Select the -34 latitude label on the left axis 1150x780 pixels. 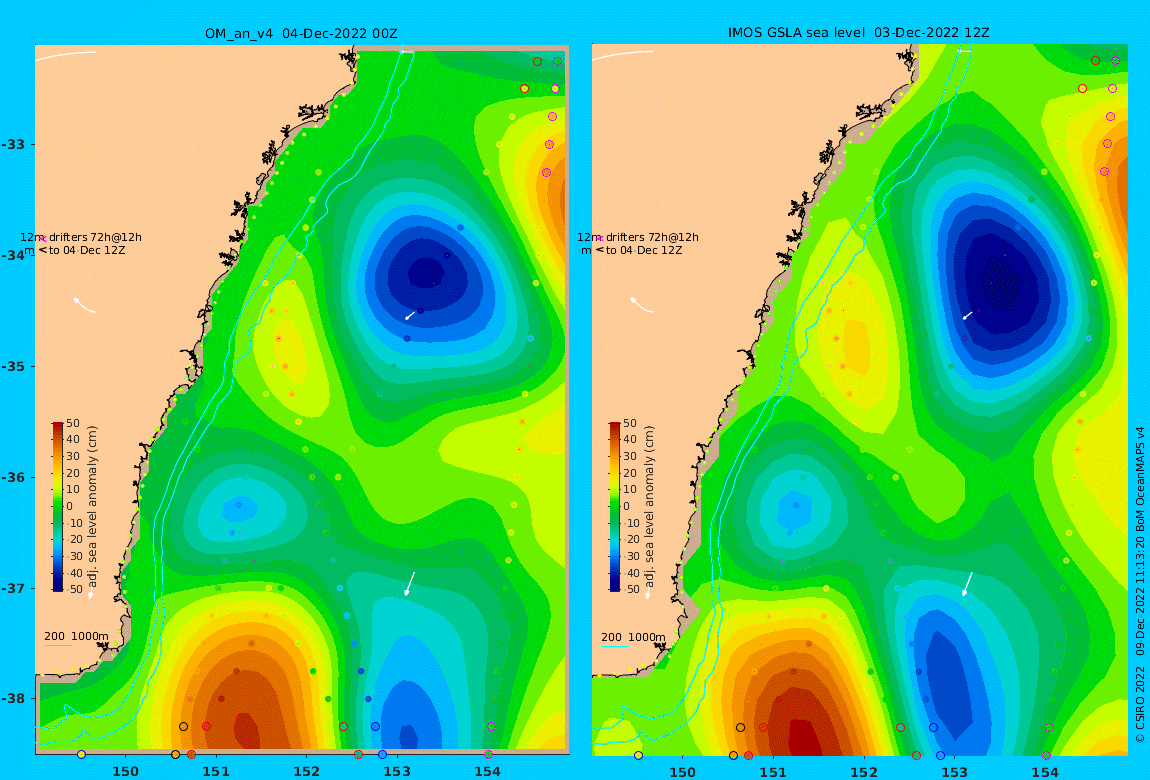(12, 255)
